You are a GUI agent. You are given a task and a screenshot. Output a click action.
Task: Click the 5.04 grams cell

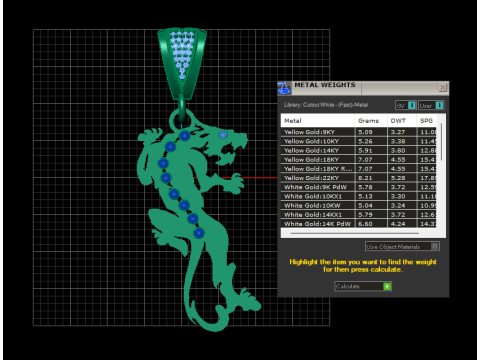(x=365, y=206)
